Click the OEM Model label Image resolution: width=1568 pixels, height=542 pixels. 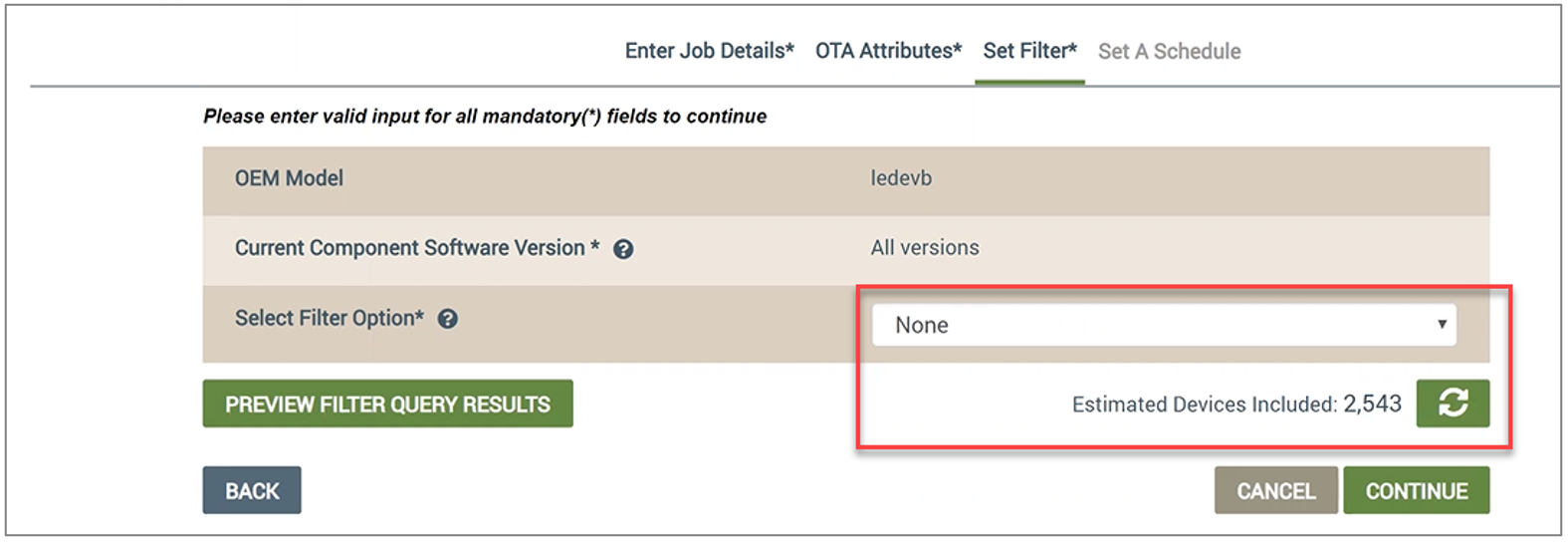289,178
